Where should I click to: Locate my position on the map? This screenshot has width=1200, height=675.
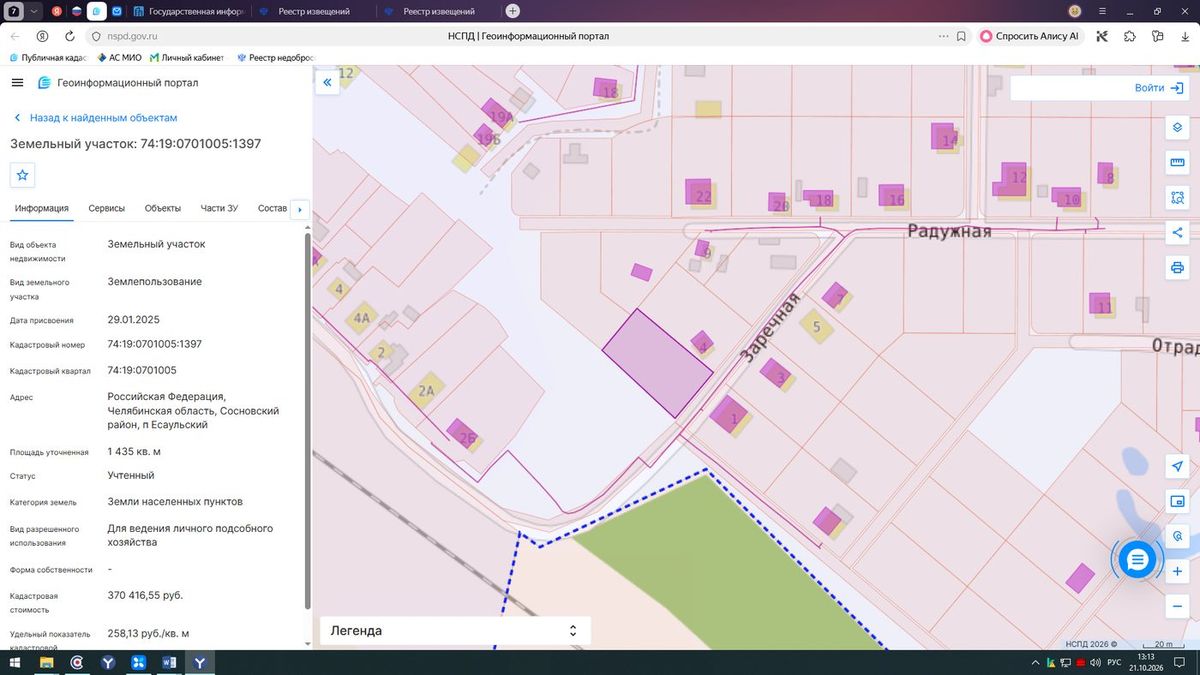(x=1177, y=467)
